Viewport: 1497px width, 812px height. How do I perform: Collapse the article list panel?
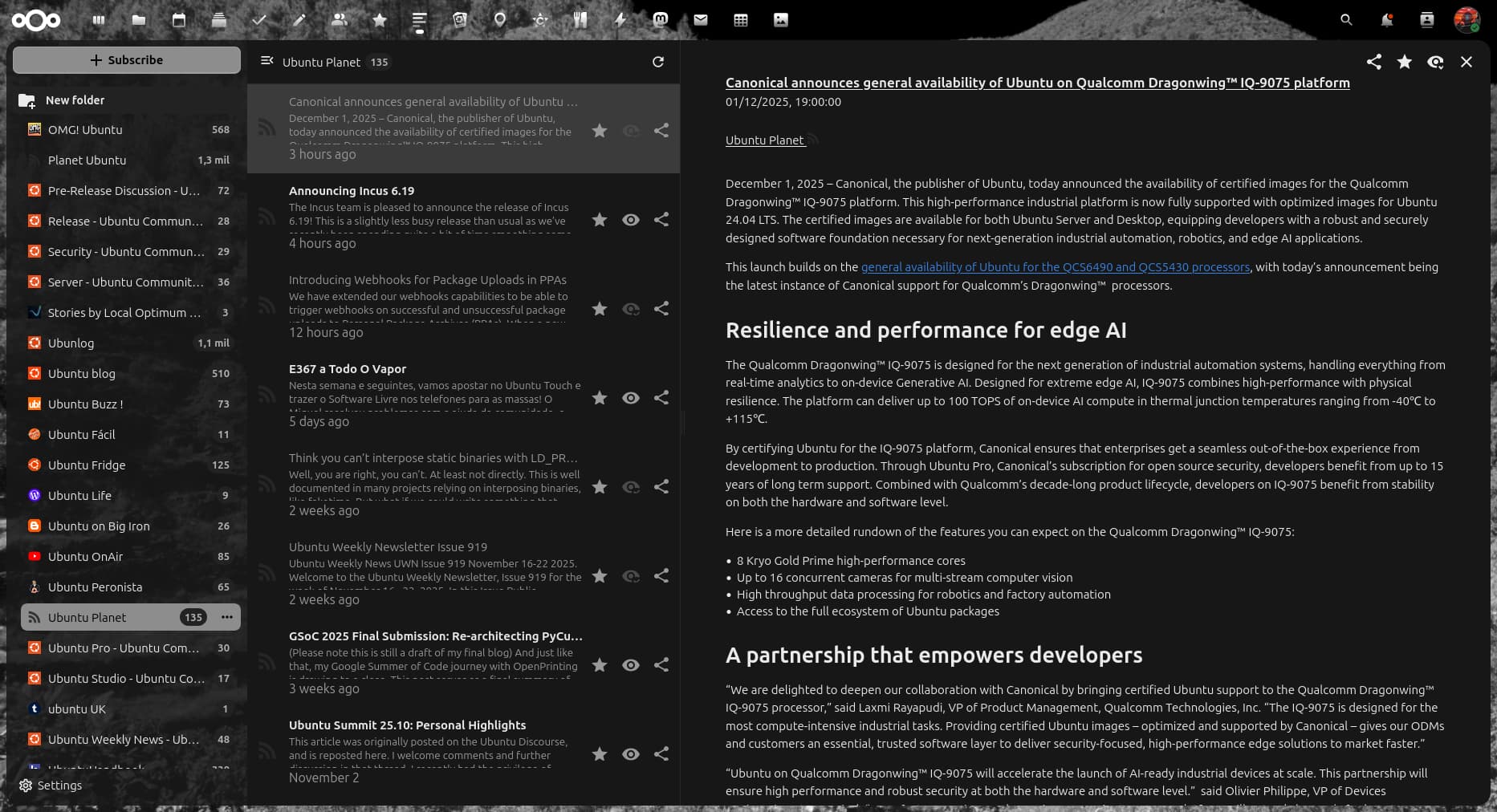pos(267,59)
